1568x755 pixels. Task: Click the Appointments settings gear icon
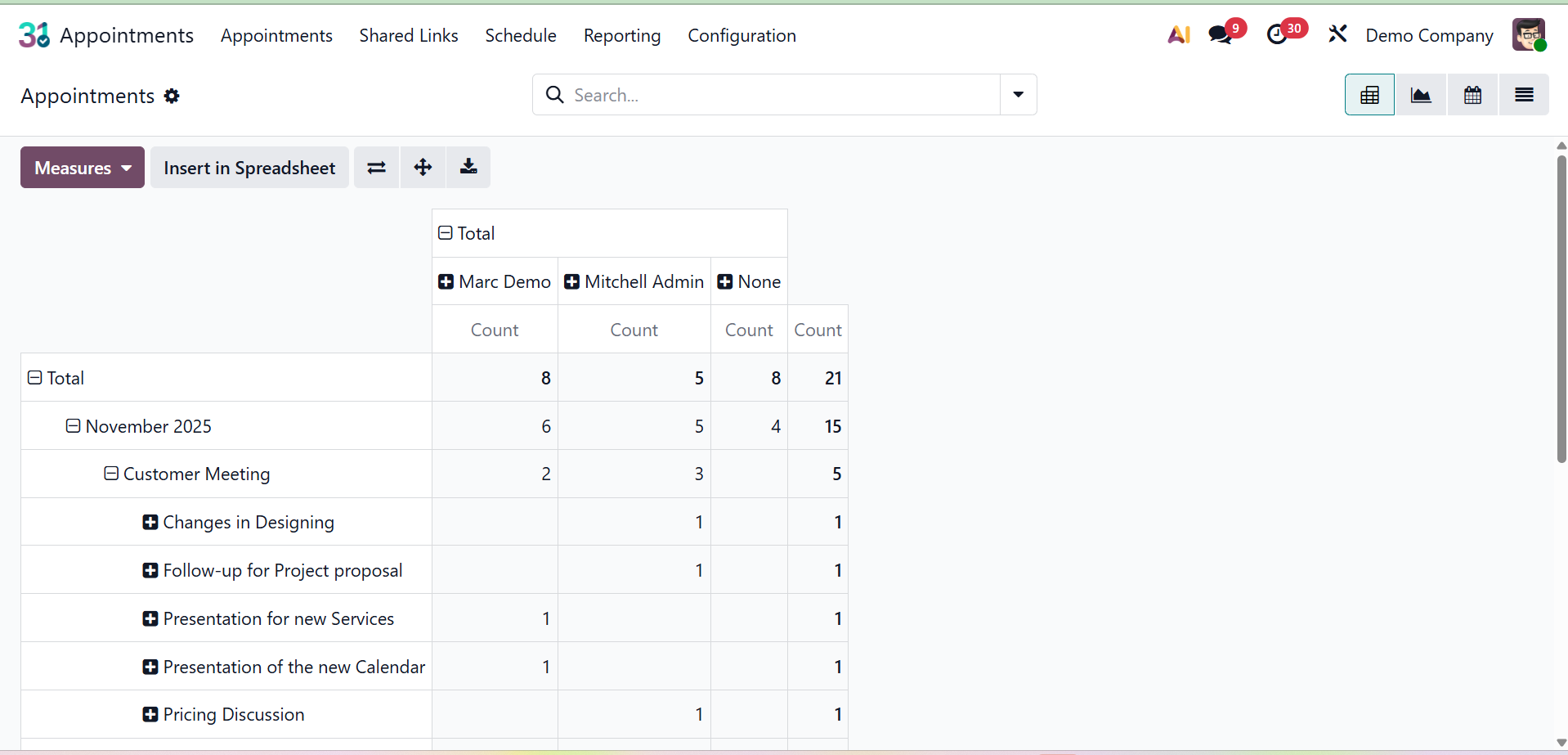coord(172,96)
